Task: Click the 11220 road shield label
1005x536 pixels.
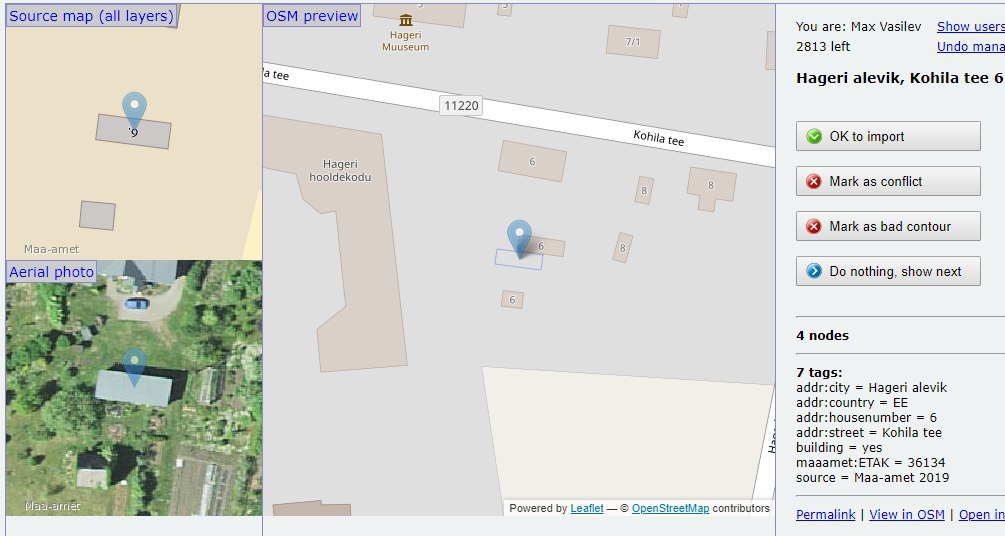Action: click(x=461, y=105)
